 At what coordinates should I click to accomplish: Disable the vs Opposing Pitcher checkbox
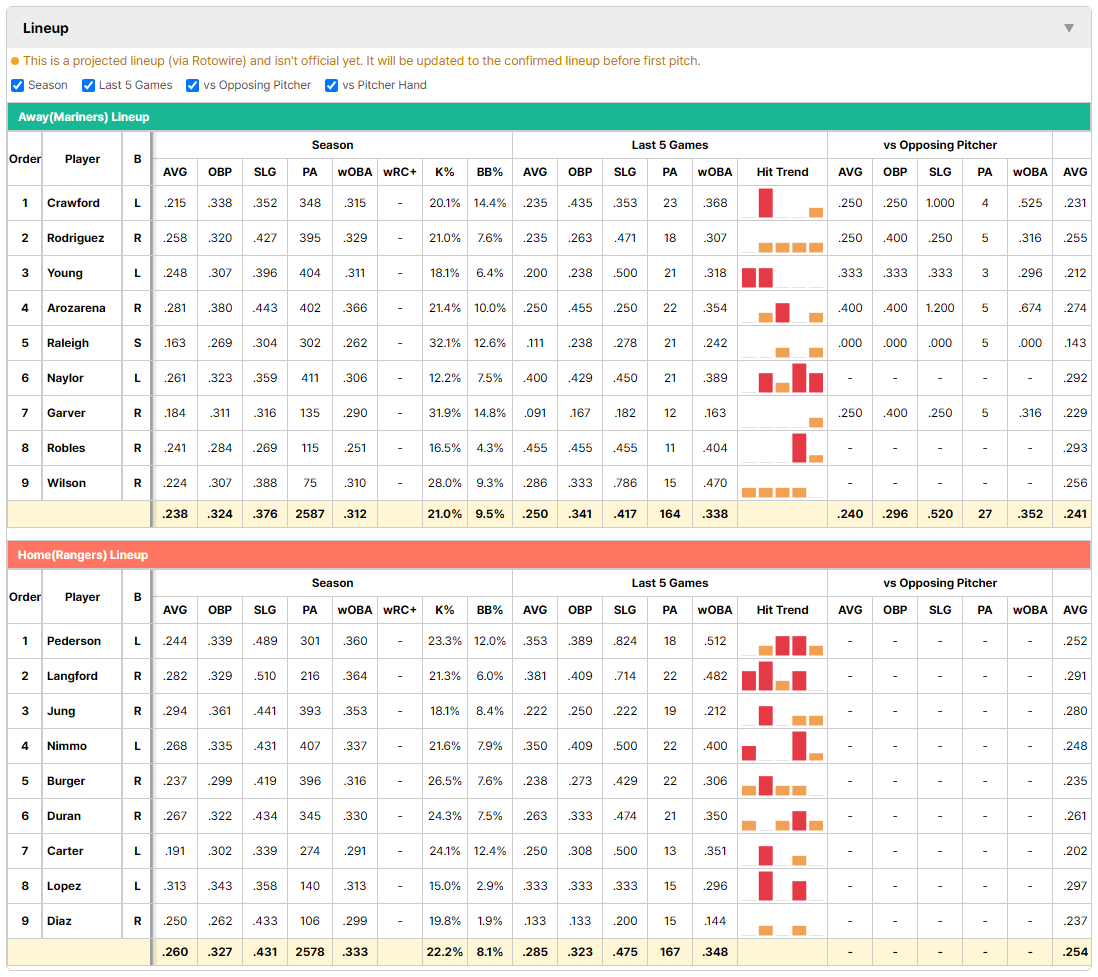[x=193, y=85]
